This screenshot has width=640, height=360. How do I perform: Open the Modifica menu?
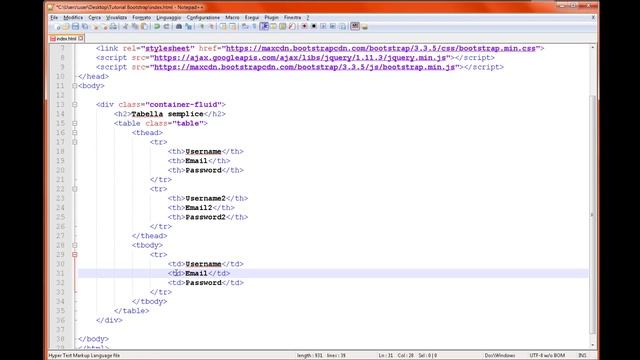(x=73, y=18)
